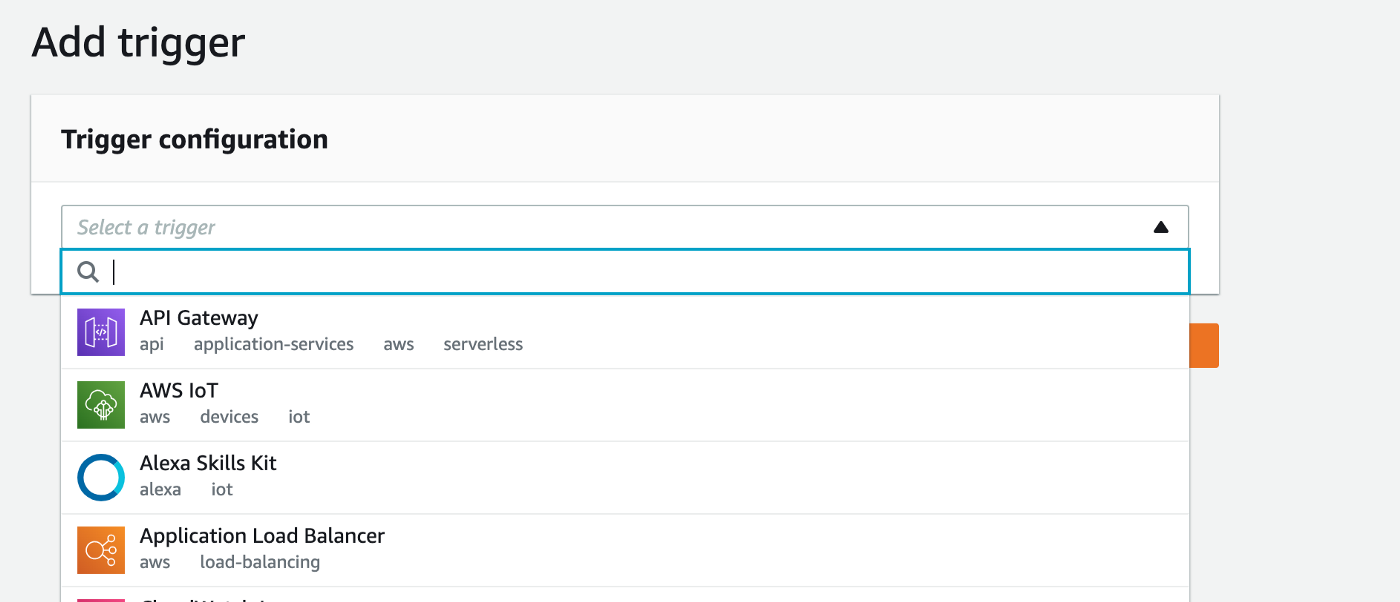Choose AWS IoT from the trigger list
Viewport: 1400px width, 602px height.
[x=625, y=405]
